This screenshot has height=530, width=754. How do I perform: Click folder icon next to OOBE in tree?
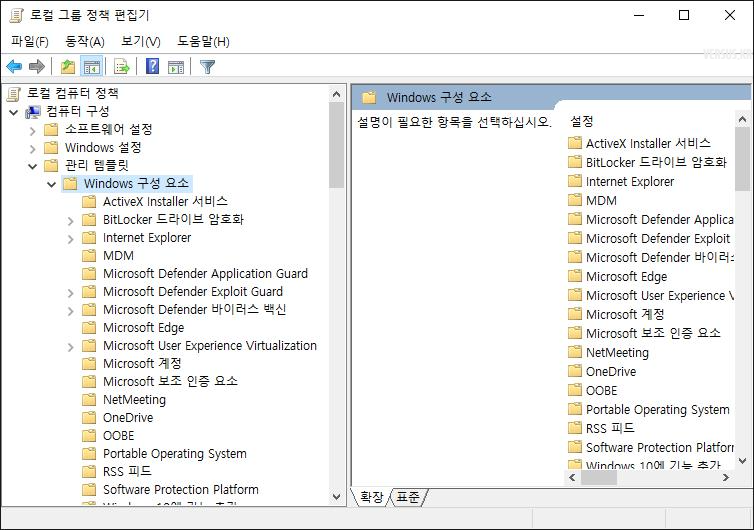pyautogui.click(x=89, y=435)
